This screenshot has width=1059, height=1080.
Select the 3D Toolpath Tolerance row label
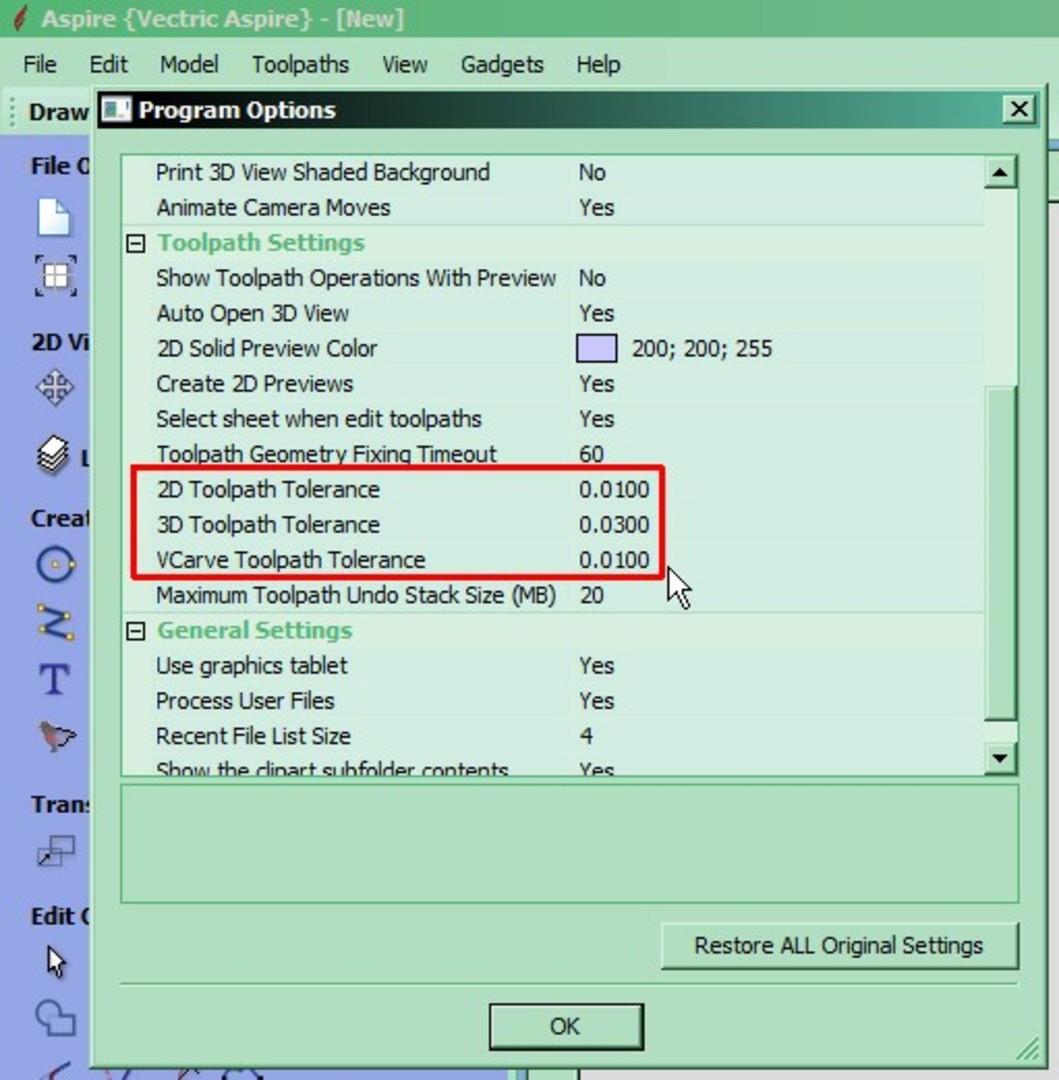pos(268,525)
